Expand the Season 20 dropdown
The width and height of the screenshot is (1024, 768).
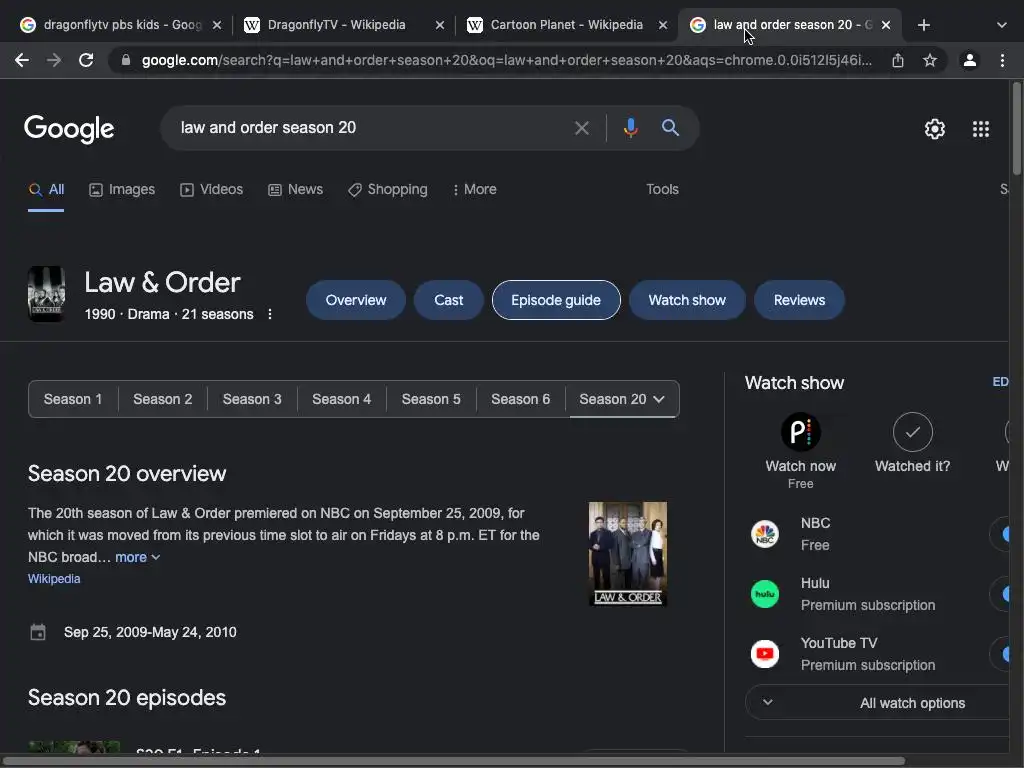(622, 399)
